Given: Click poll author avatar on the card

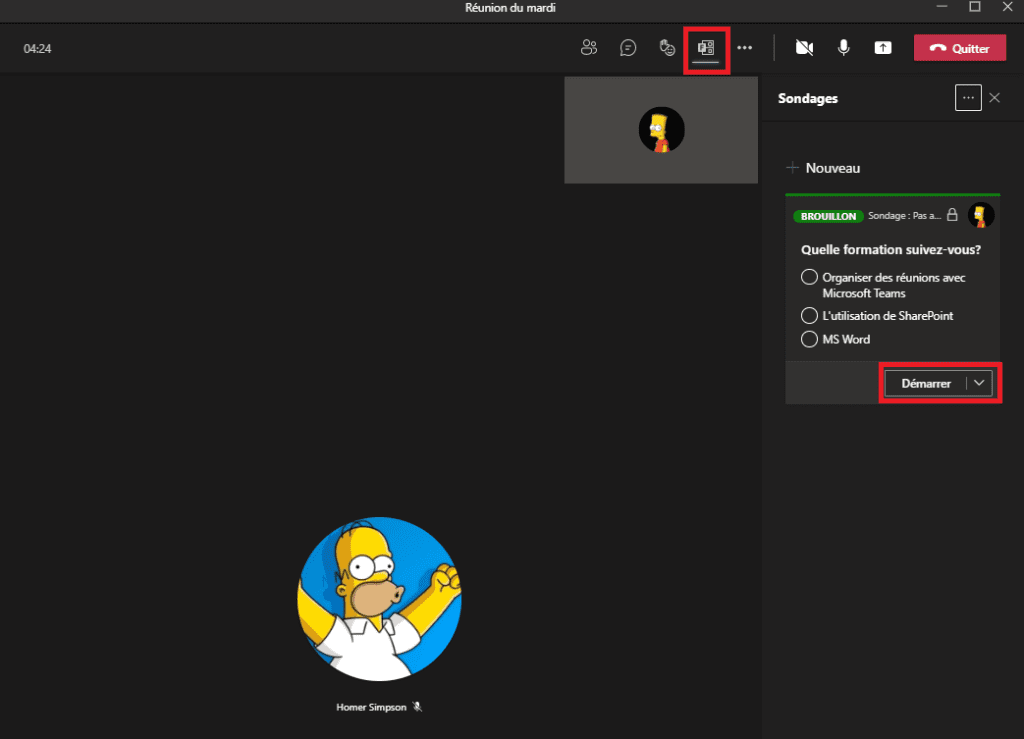Looking at the screenshot, I should [980, 215].
